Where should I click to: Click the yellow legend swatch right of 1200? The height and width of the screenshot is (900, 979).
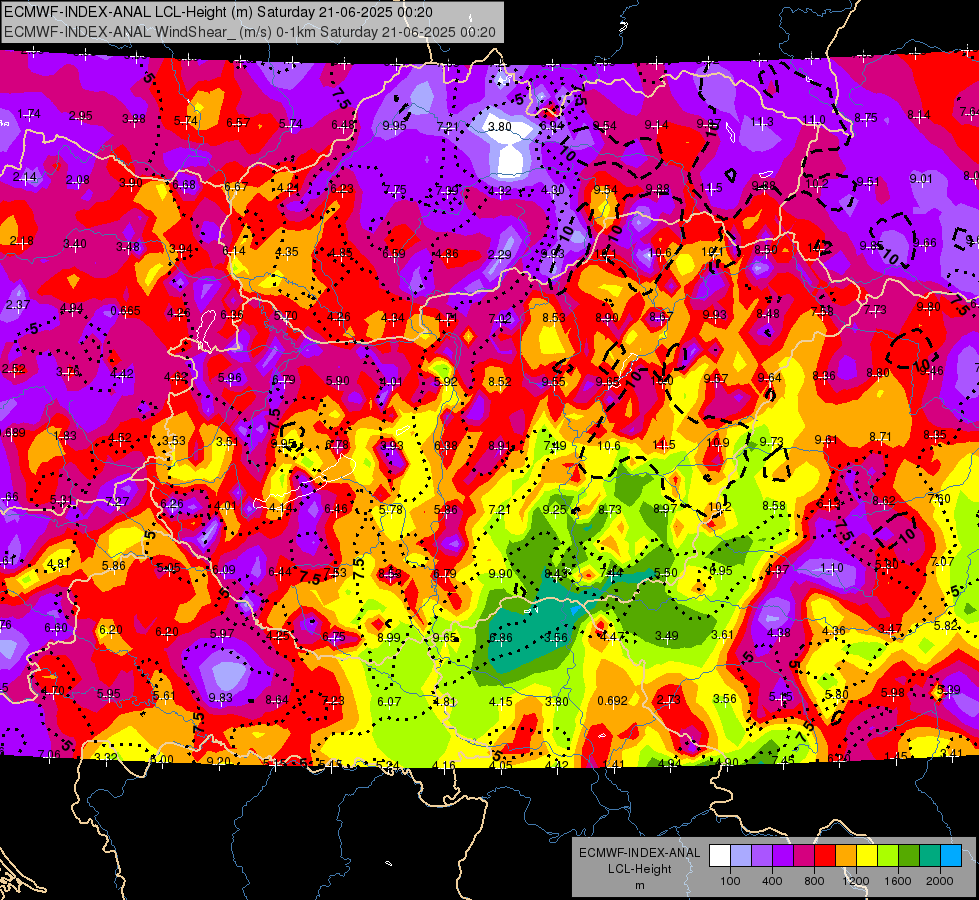click(x=867, y=856)
